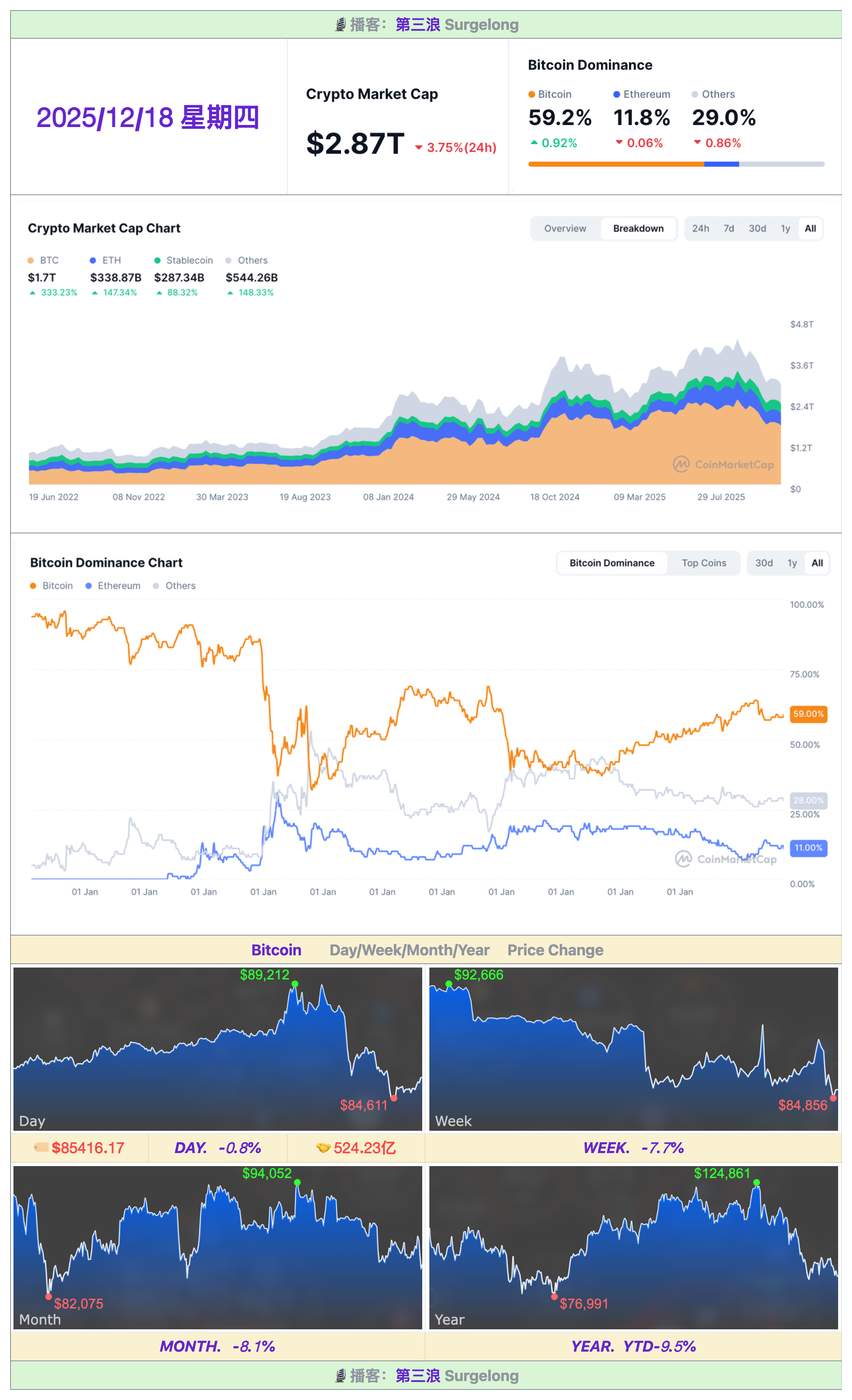Open the Top Coins tab
The image size is (852, 1400).
pyautogui.click(x=704, y=563)
